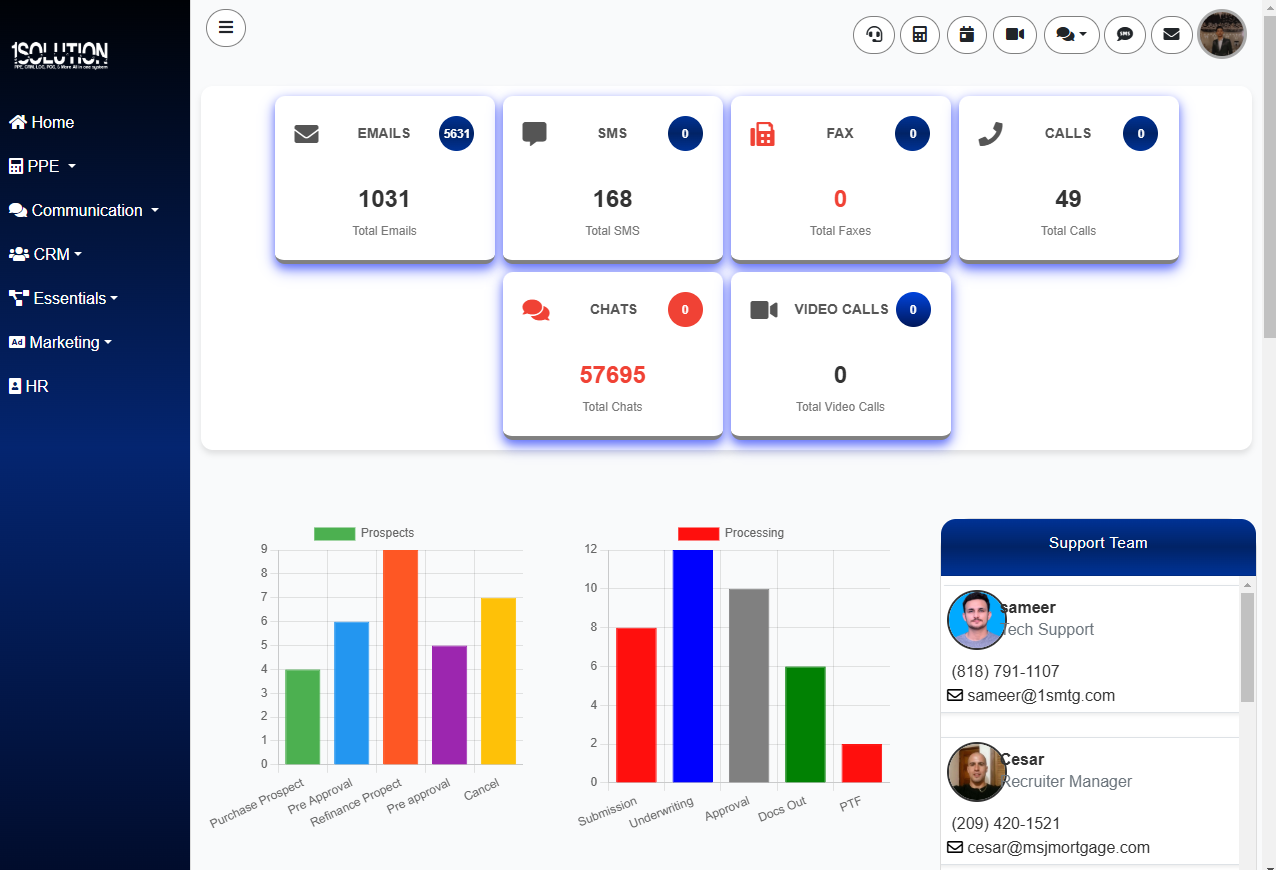The width and height of the screenshot is (1276, 870).
Task: Click the 49 Total Calls count
Action: (x=1068, y=199)
